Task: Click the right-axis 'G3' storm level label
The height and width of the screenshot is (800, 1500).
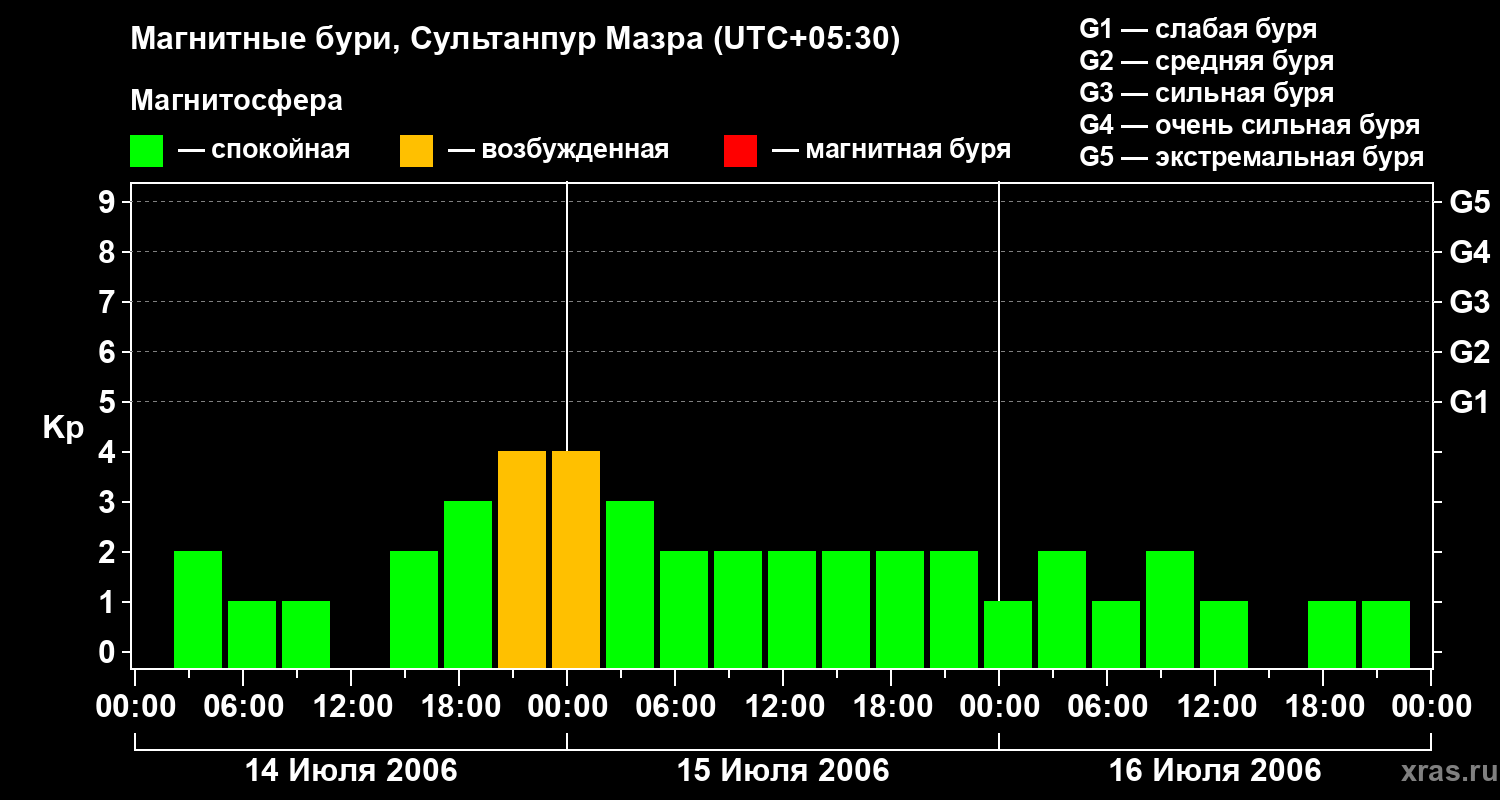Action: [1469, 302]
